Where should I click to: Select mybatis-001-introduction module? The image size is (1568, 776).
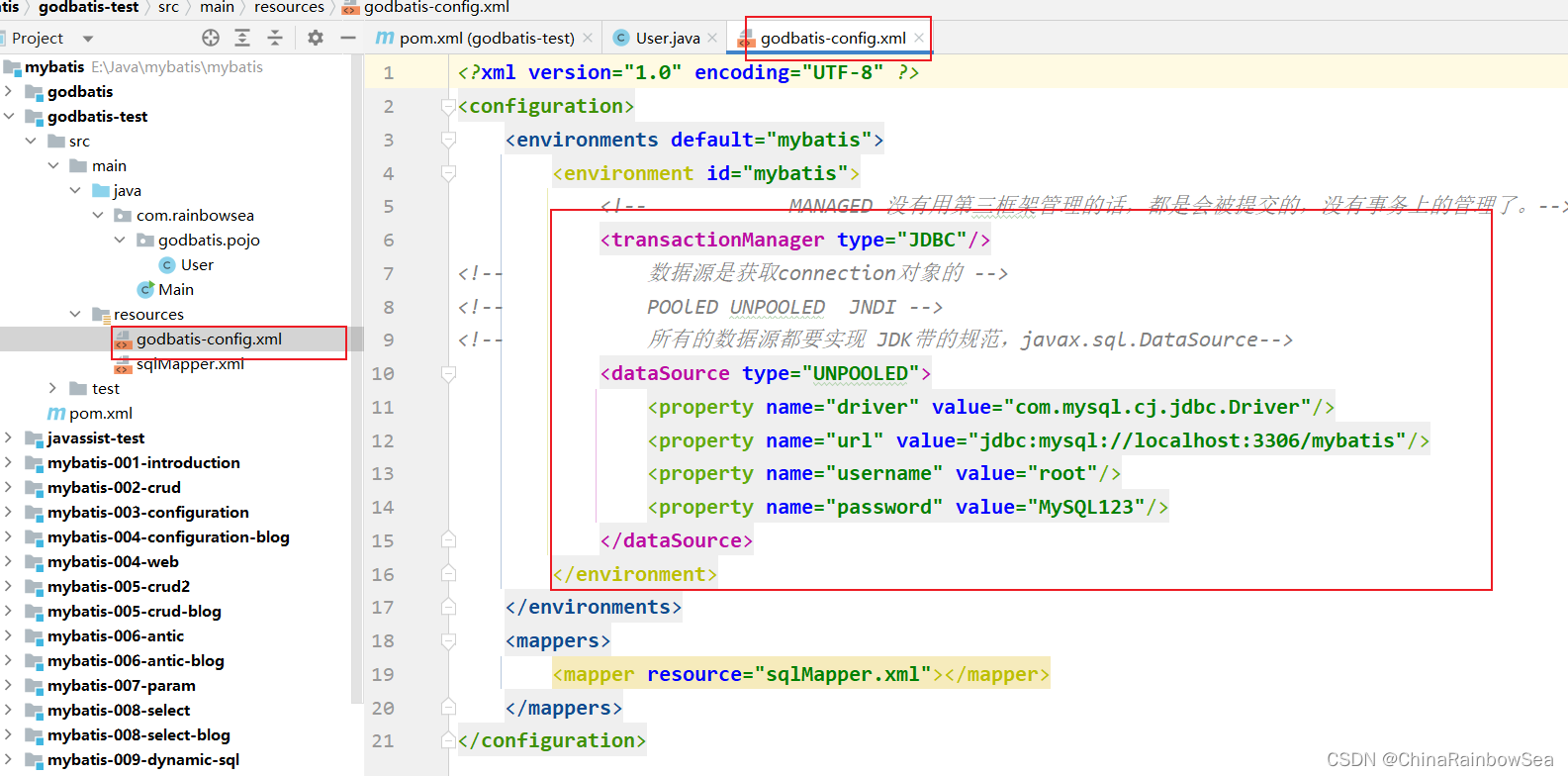click(x=143, y=462)
